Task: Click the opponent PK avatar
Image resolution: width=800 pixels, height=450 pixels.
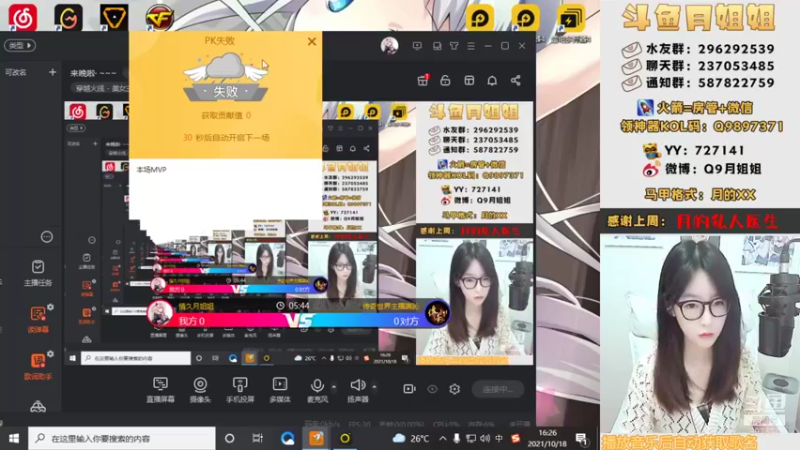Action: point(437,313)
